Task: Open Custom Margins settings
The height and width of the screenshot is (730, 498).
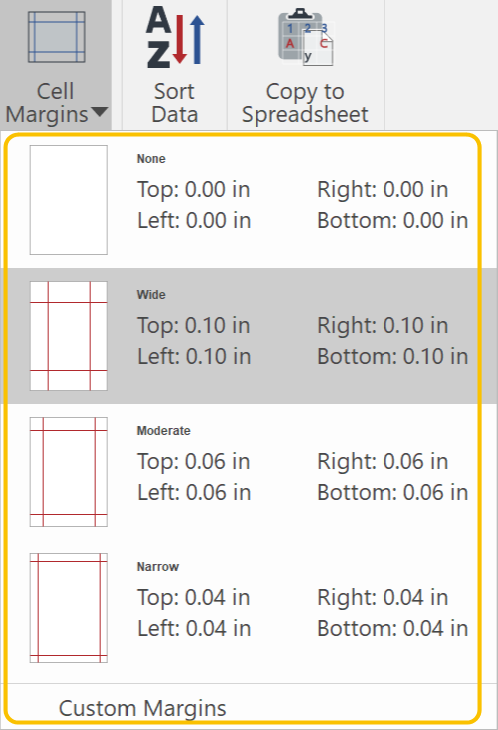Action: [142, 708]
